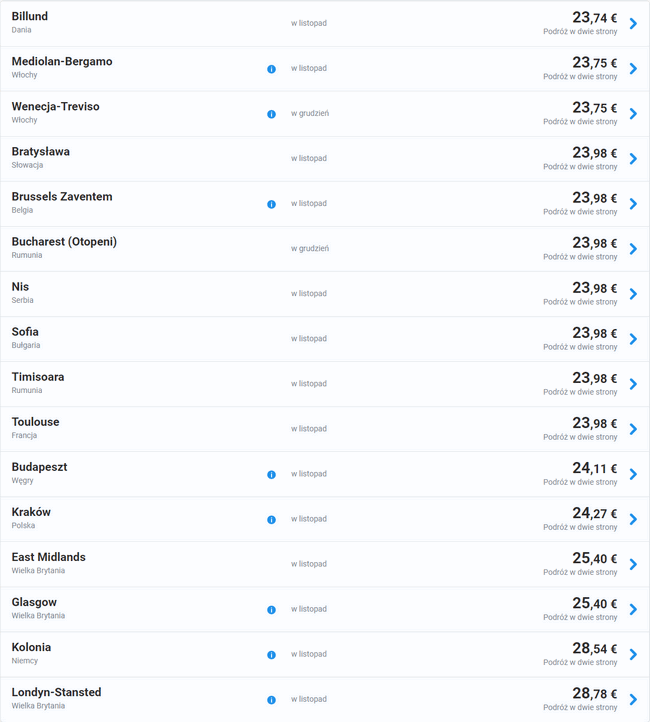This screenshot has height=722, width=650.
Task: Expand the Billund row chevron arrow
Action: tap(633, 24)
